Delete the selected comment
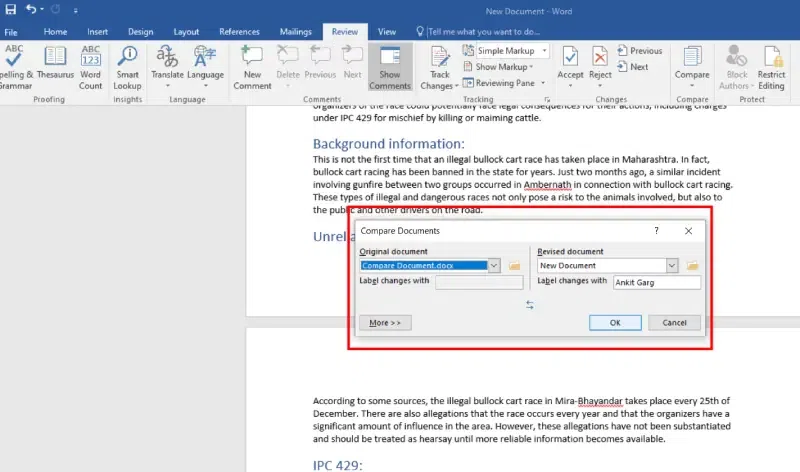The image size is (800, 472). [288, 66]
